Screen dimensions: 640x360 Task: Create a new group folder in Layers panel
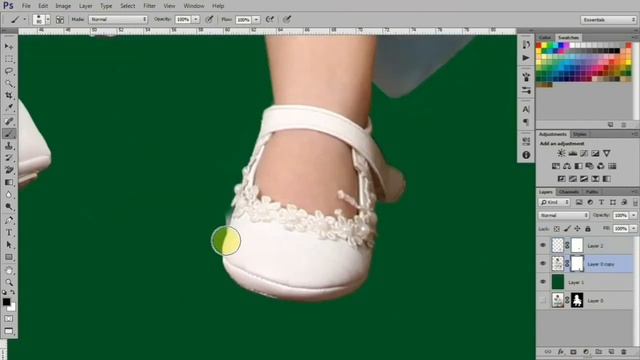598,352
